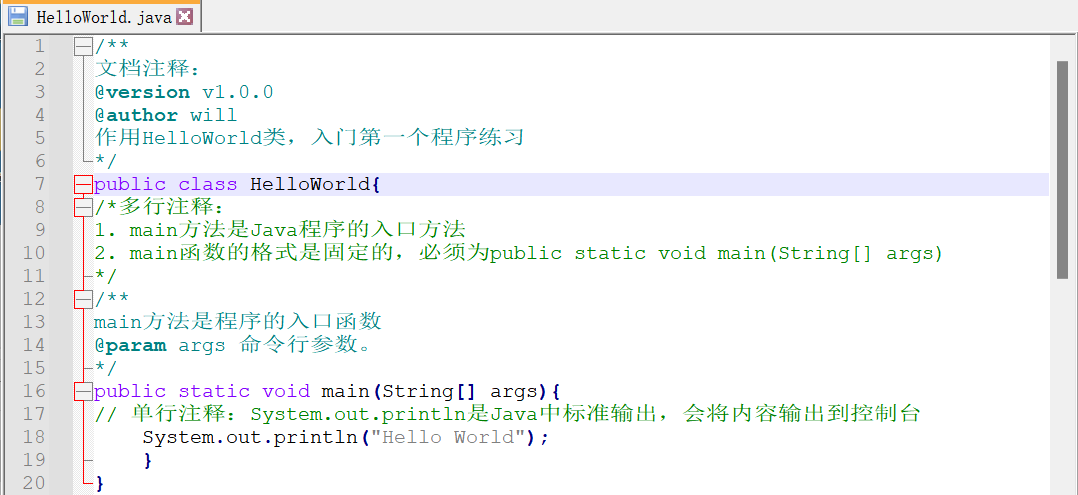Click the 'v1.0.0' version text
This screenshot has width=1078, height=495.
click(238, 92)
